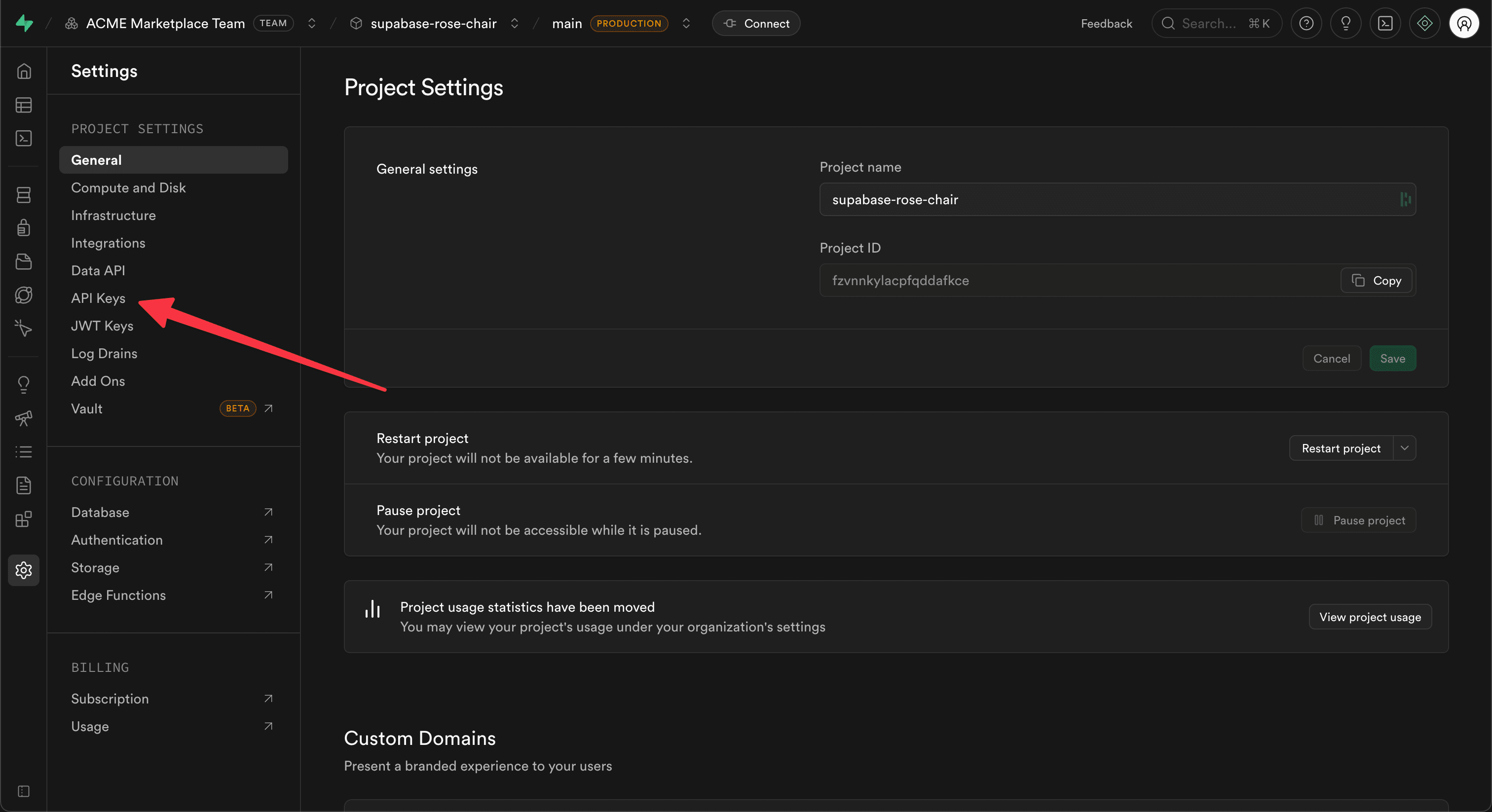
Task: Click the Help question mark icon
Action: 1306,23
